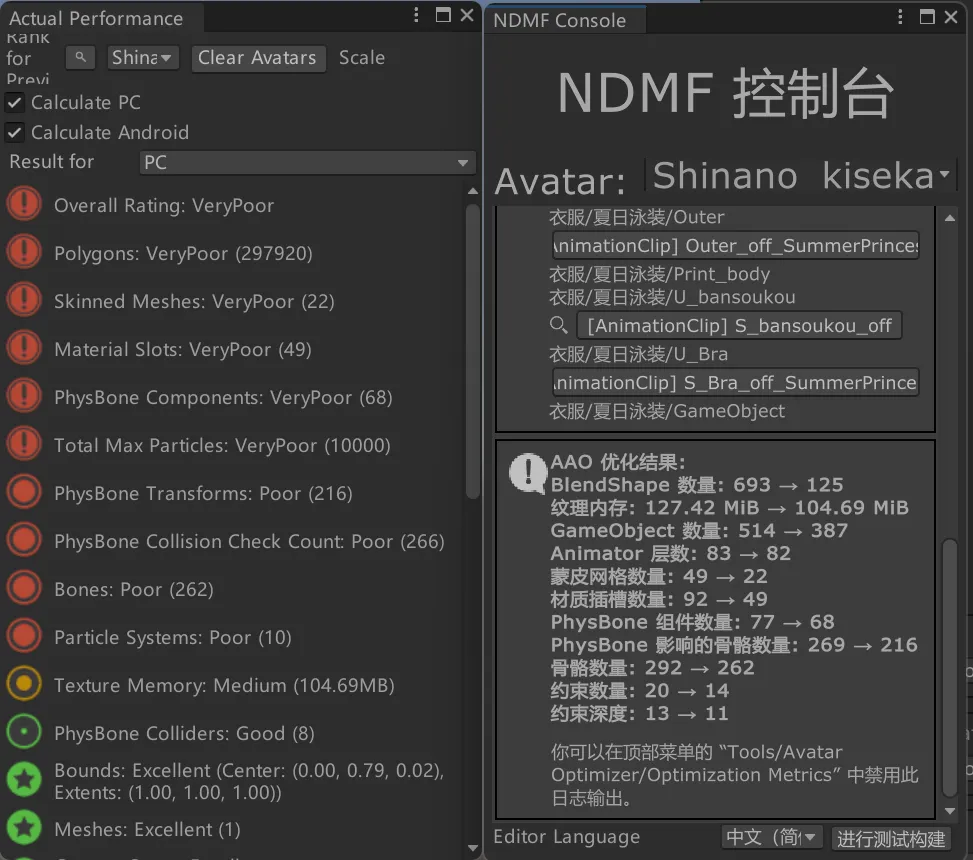Viewport: 973px width, 860px height.
Task: Click the Bones: Poor (262) text
Action: tap(133, 589)
